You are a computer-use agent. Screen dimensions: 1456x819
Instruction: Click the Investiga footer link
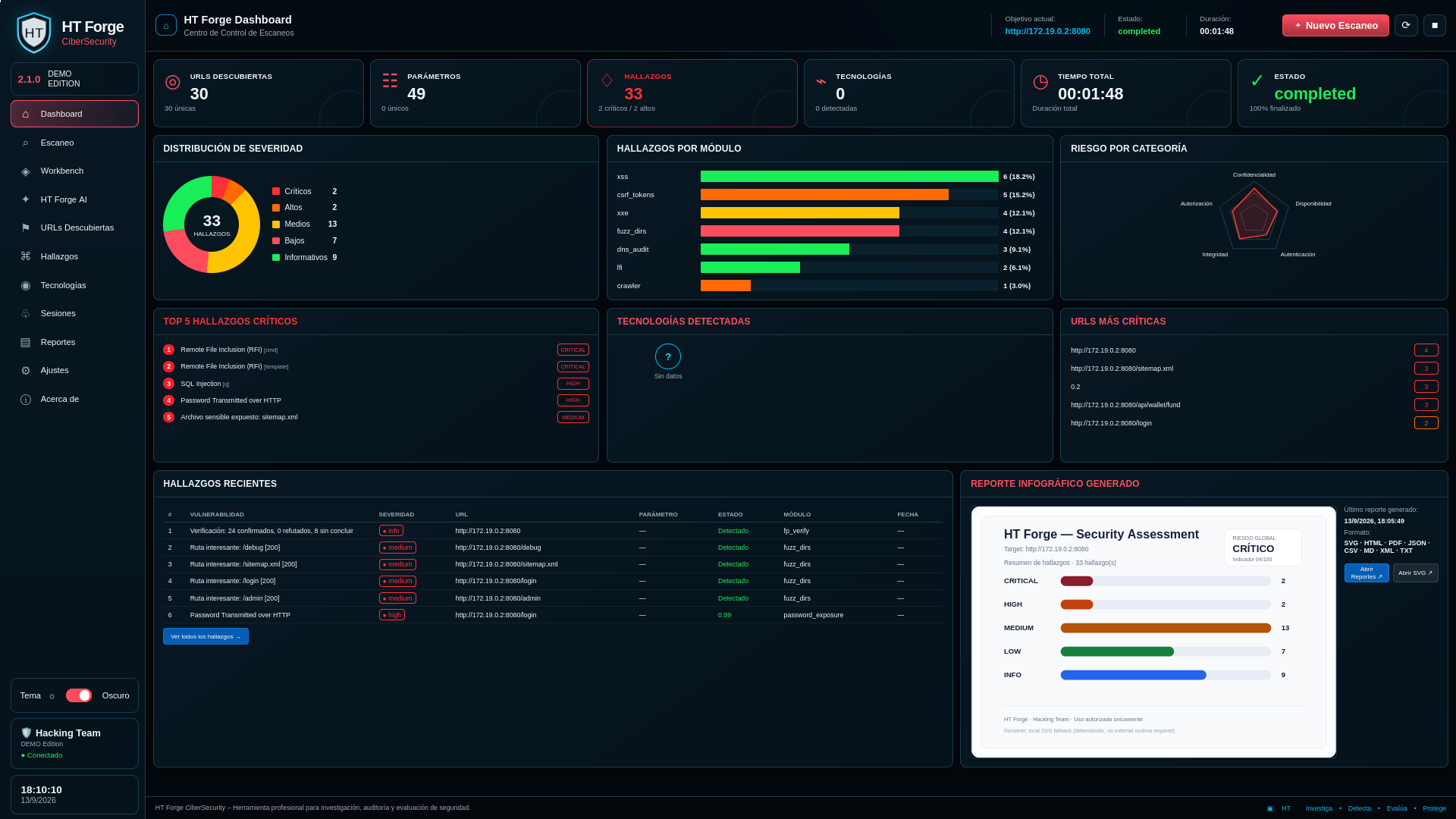coord(1319,808)
